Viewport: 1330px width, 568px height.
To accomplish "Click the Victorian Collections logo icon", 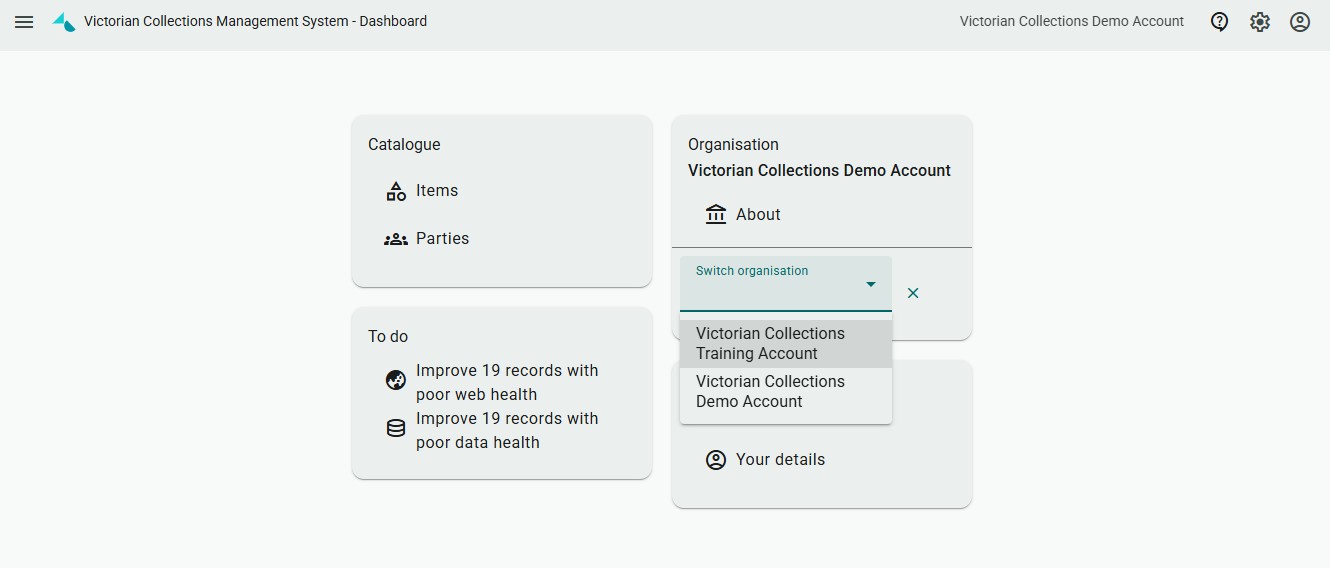I will coord(64,21).
